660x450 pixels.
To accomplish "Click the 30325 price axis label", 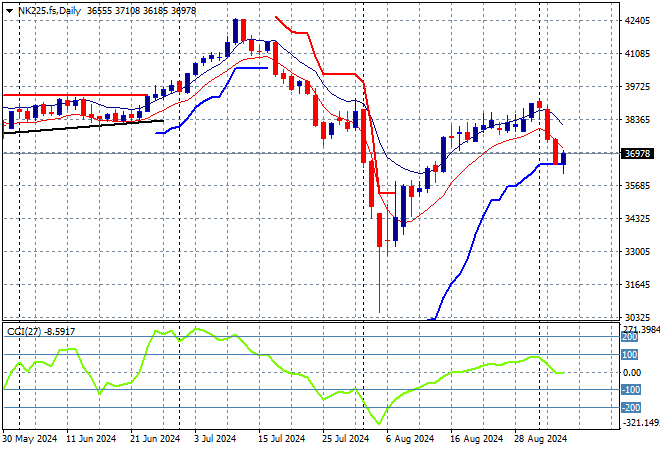I will point(637,317).
